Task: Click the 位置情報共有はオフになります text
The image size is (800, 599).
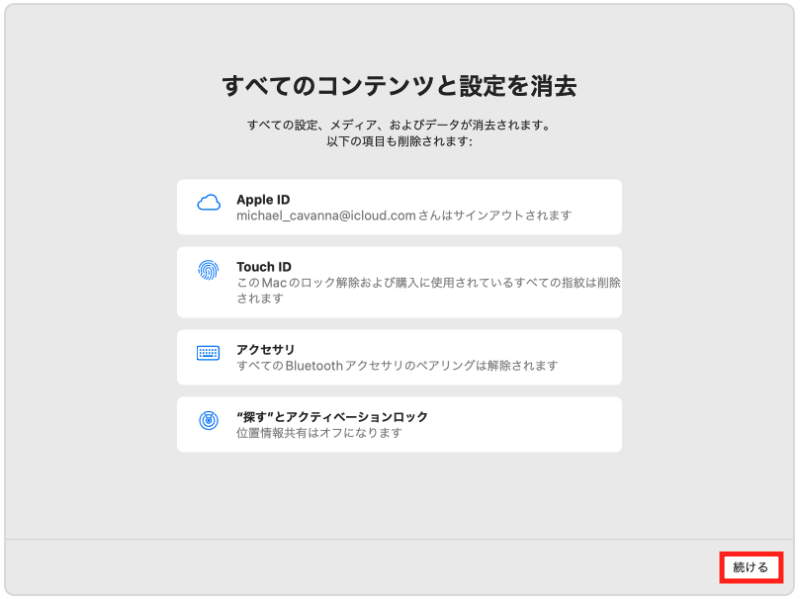Action: [x=319, y=433]
